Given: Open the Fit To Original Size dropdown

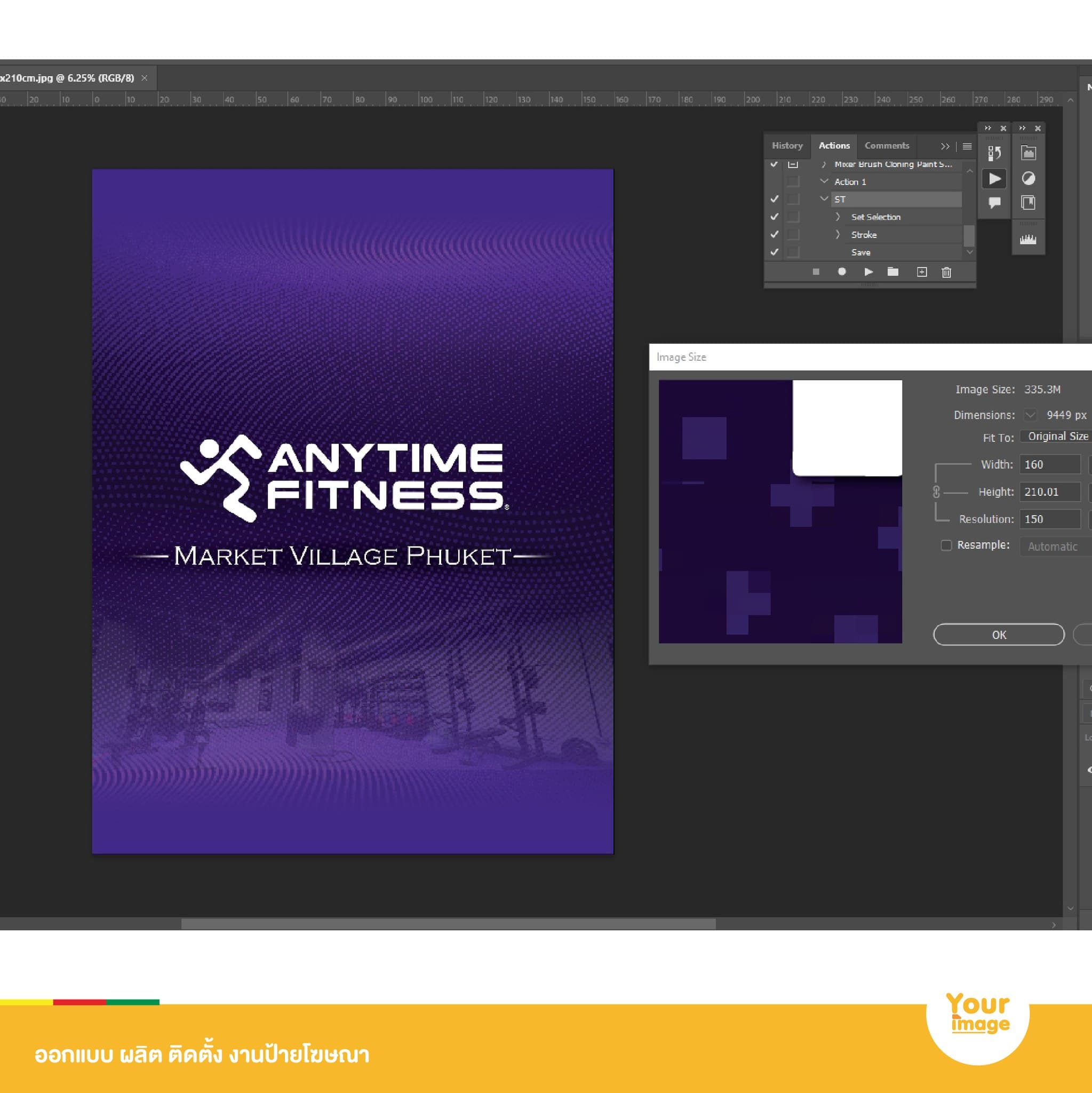Looking at the screenshot, I should [x=1056, y=437].
